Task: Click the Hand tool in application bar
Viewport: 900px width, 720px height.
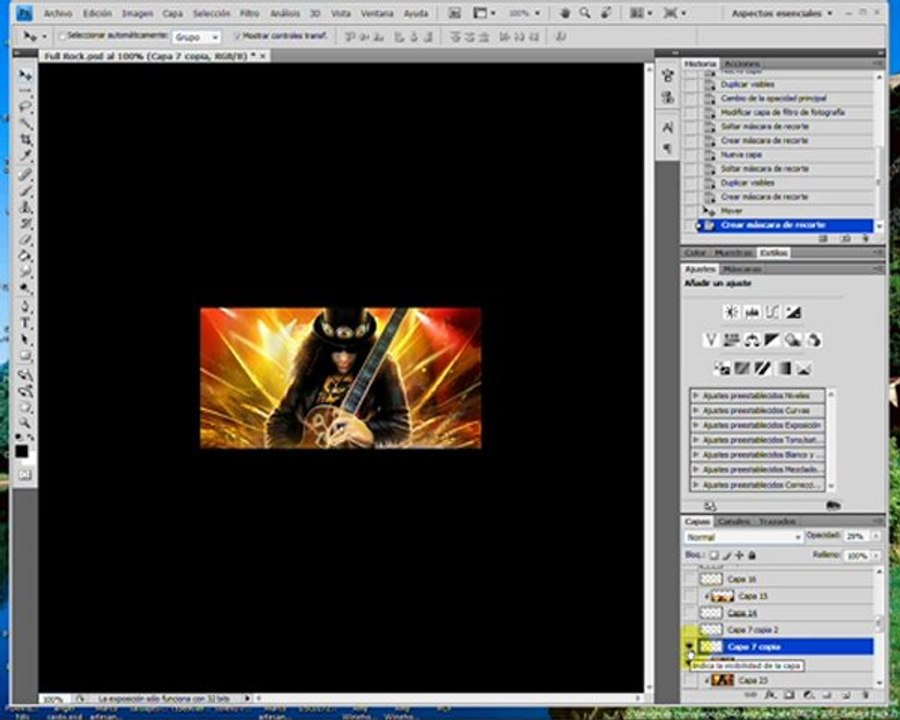Action: click(x=565, y=13)
